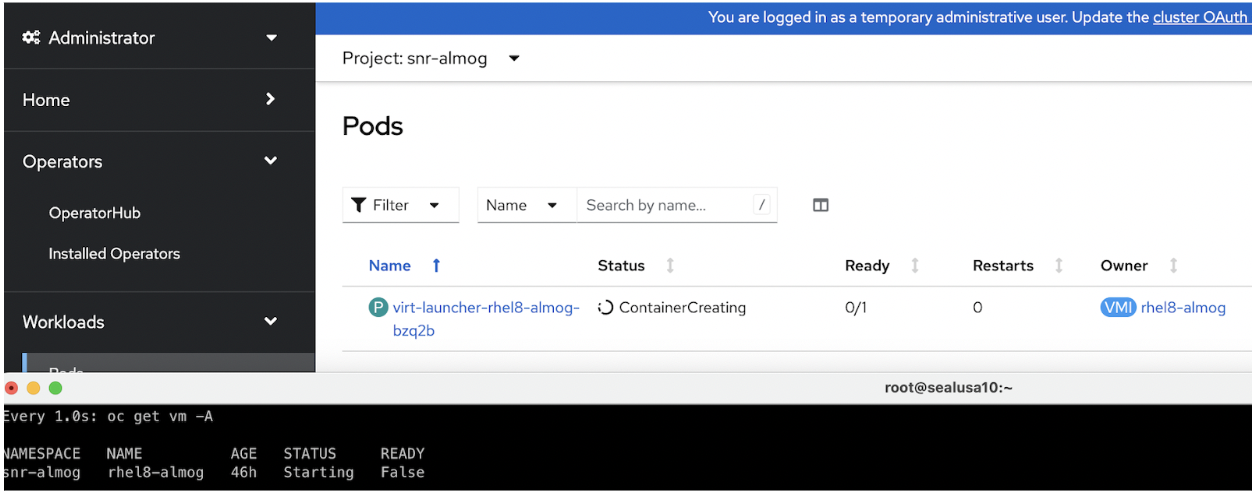Click the Pod 'P' badge icon
Viewport: 1252px width, 492px height.
point(378,308)
